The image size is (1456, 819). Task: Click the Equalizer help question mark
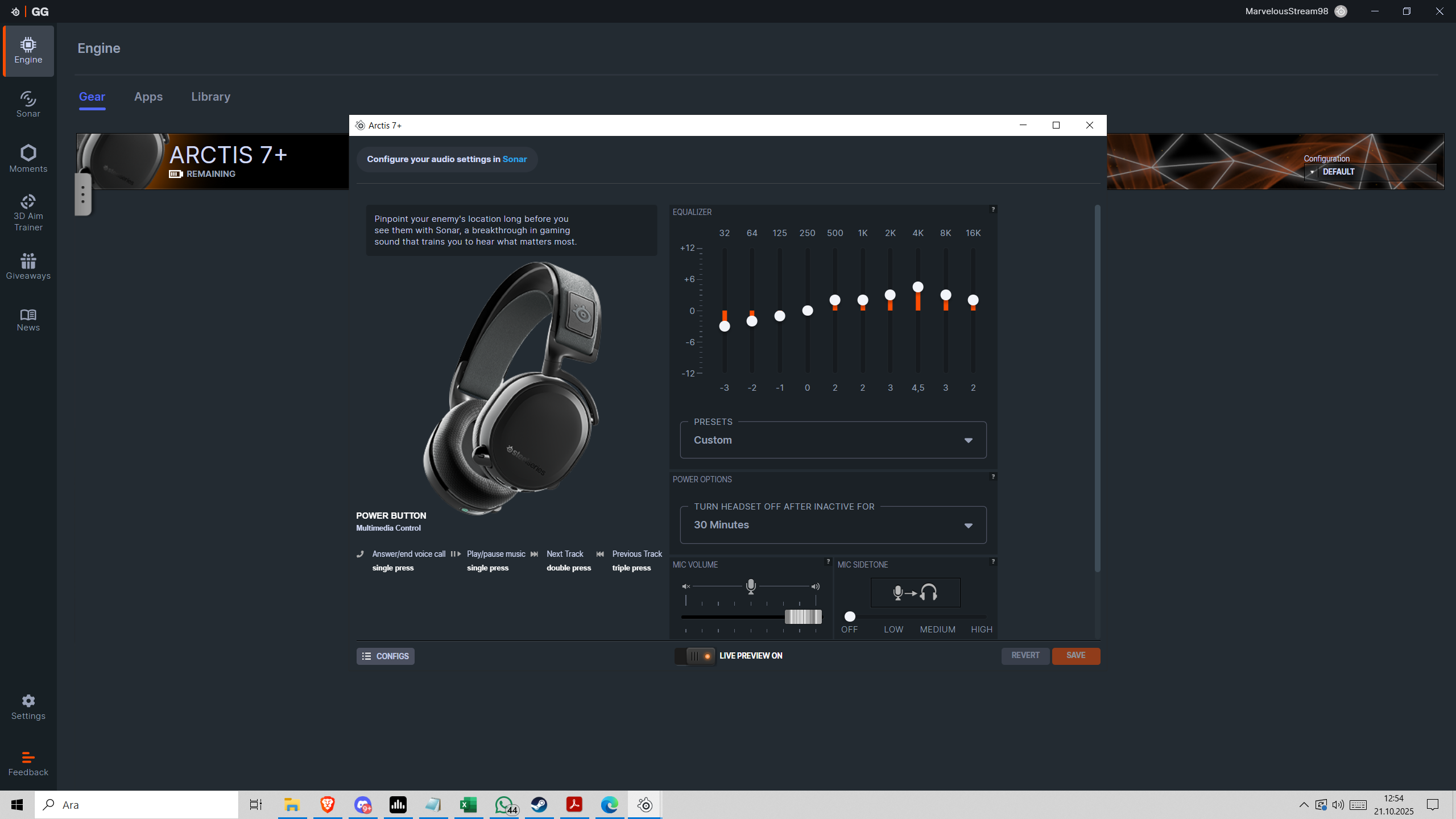[993, 209]
